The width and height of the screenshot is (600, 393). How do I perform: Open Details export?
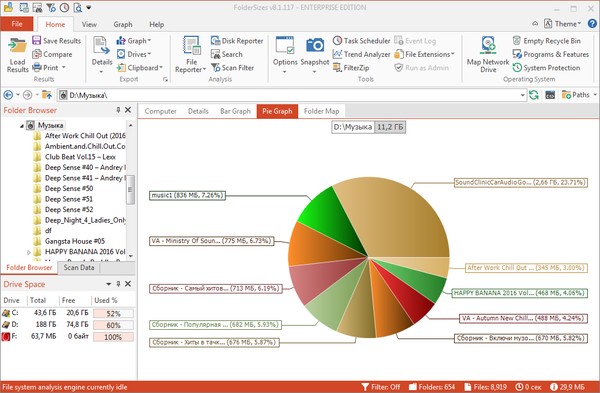click(101, 55)
